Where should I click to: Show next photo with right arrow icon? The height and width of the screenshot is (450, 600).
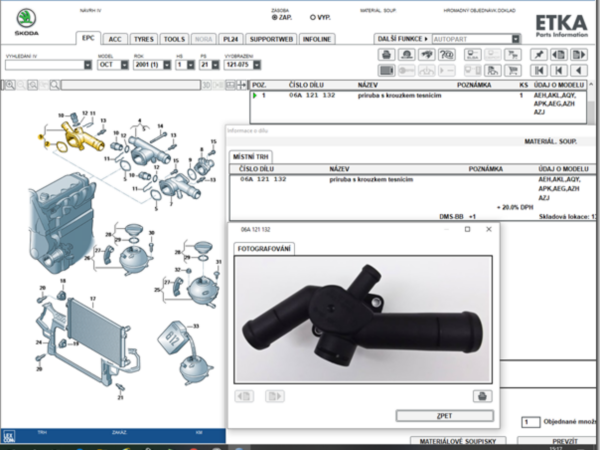274,396
